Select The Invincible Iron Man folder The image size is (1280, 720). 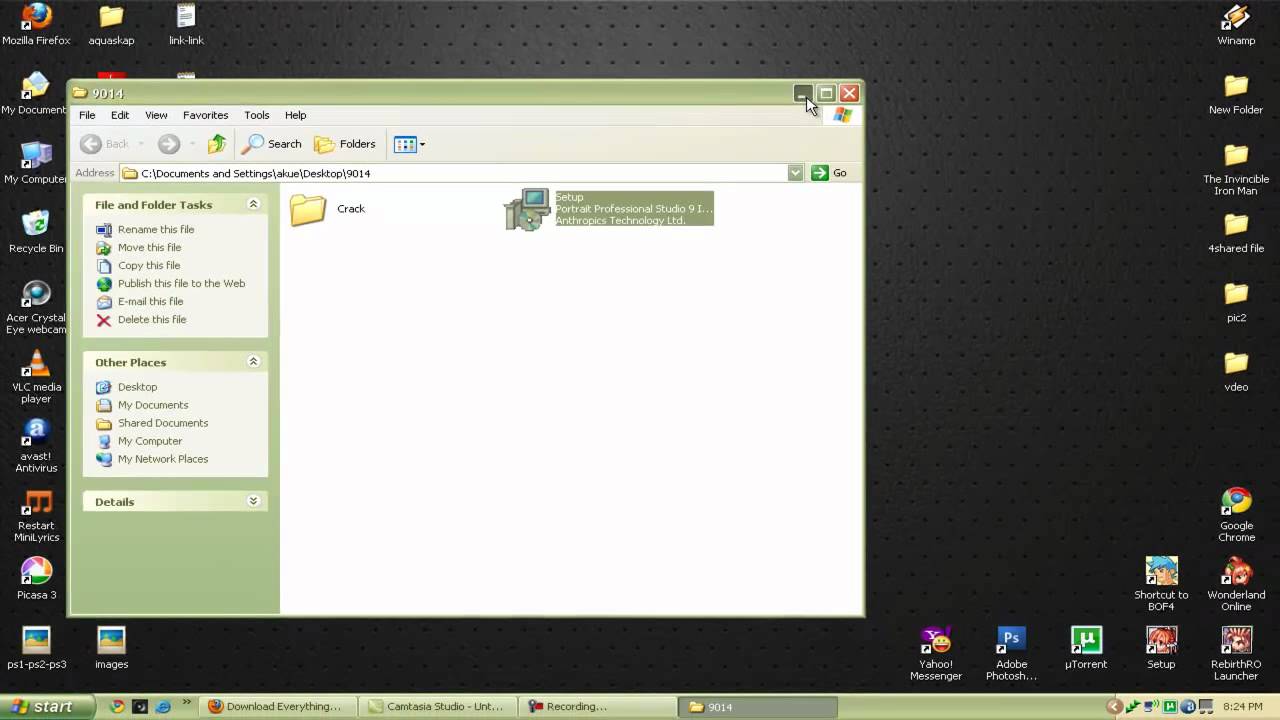coord(1236,169)
